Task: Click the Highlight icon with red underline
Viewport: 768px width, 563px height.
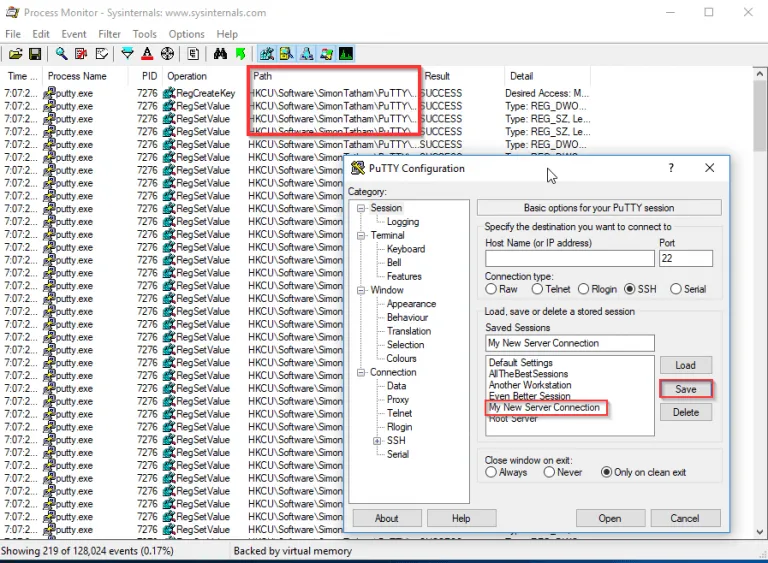Action: (x=147, y=54)
